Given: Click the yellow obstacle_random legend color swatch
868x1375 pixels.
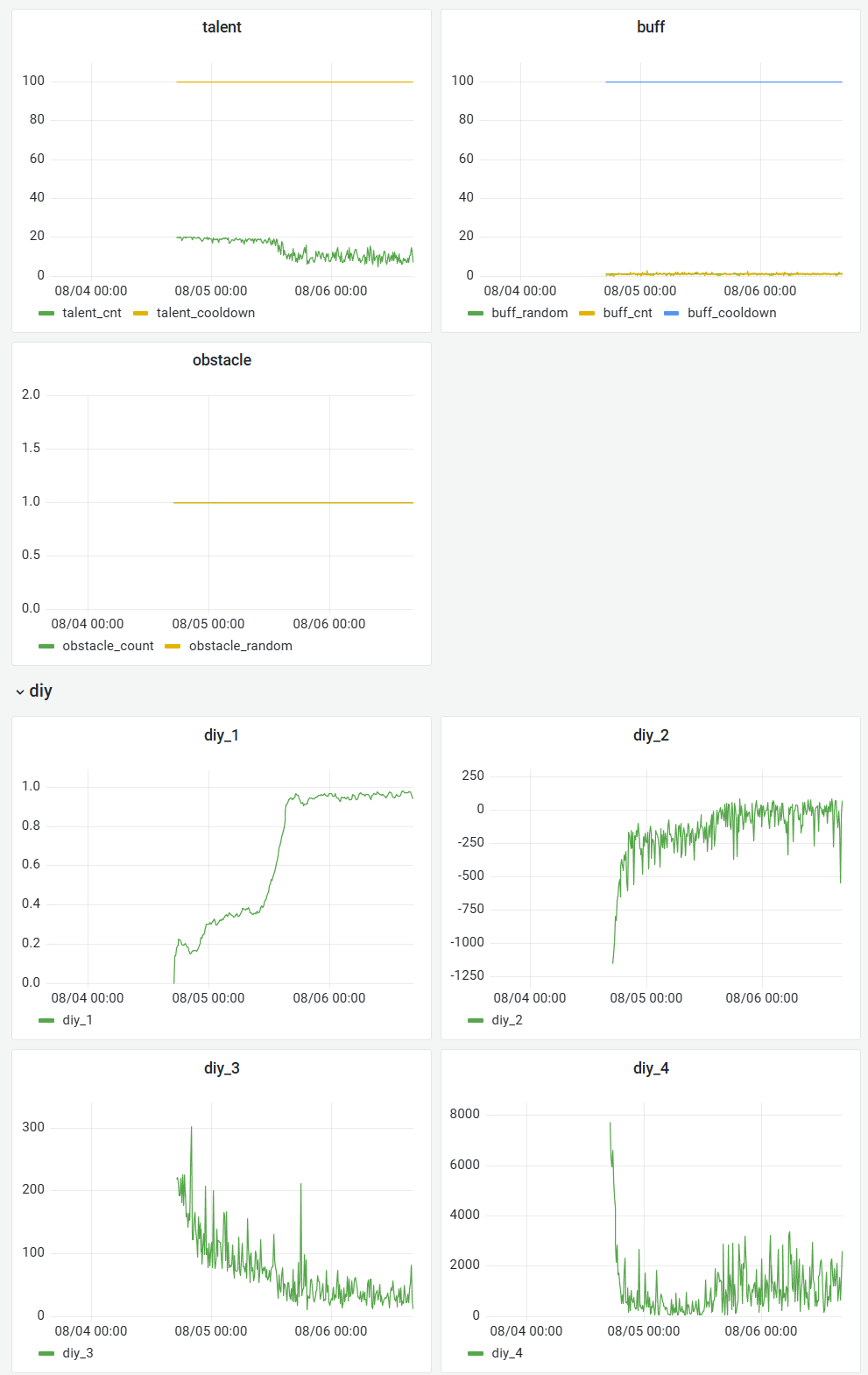Looking at the screenshot, I should (173, 646).
